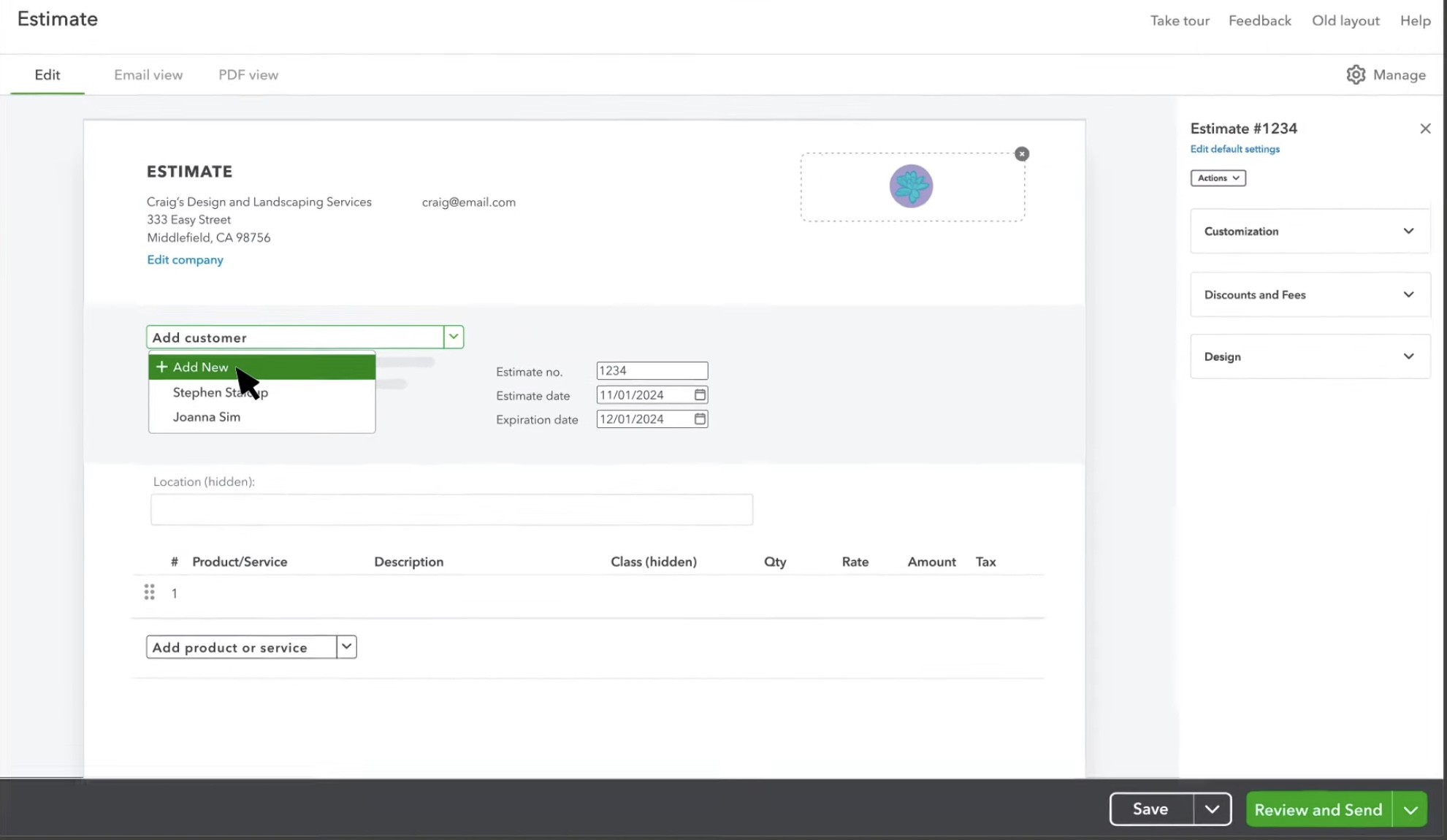Switch to the PDF view tab
Image resolution: width=1447 pixels, height=840 pixels.
point(248,75)
